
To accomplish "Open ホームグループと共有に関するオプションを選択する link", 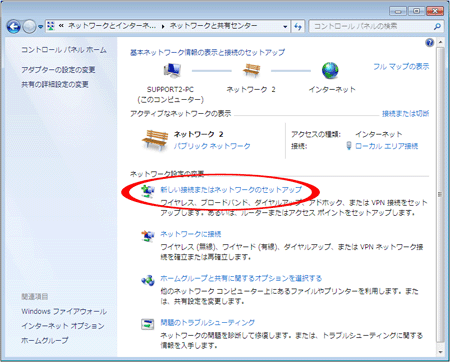I will pyautogui.click(x=241, y=278).
